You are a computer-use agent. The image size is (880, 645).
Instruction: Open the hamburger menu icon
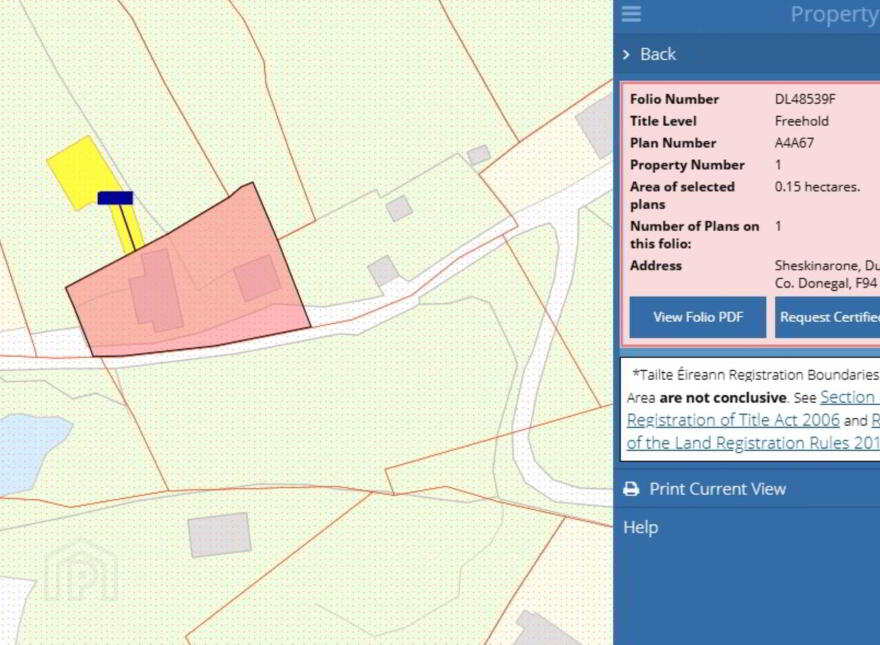tap(631, 13)
